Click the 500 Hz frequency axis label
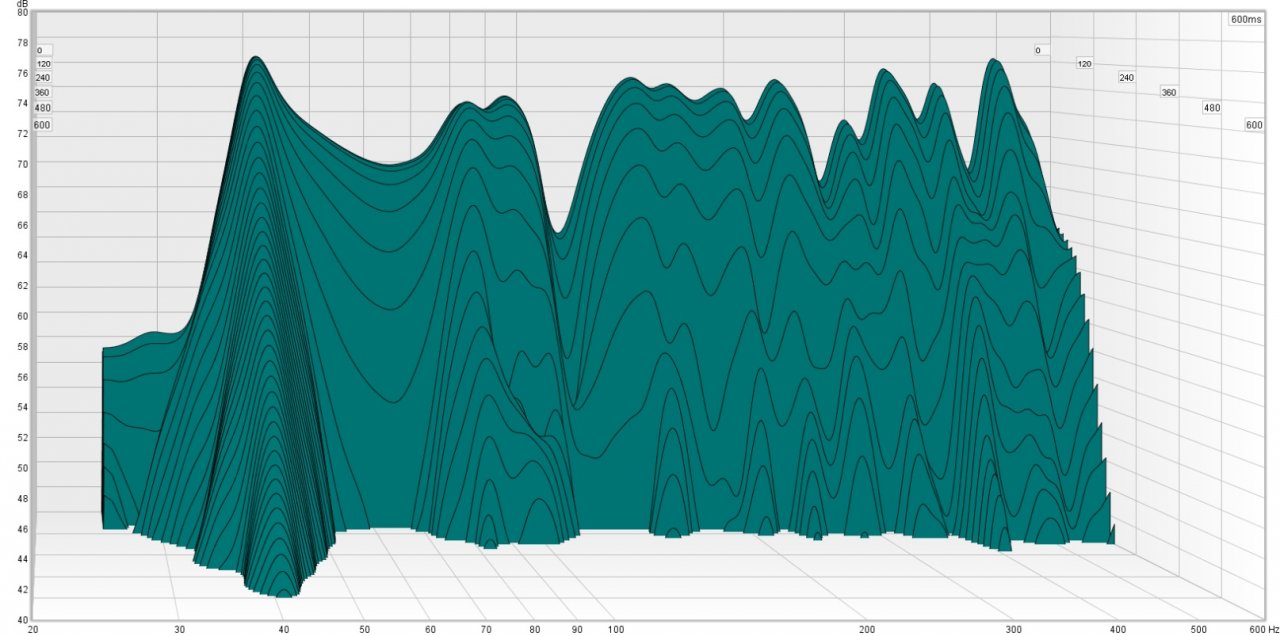This screenshot has width=1280, height=636. 1199,630
